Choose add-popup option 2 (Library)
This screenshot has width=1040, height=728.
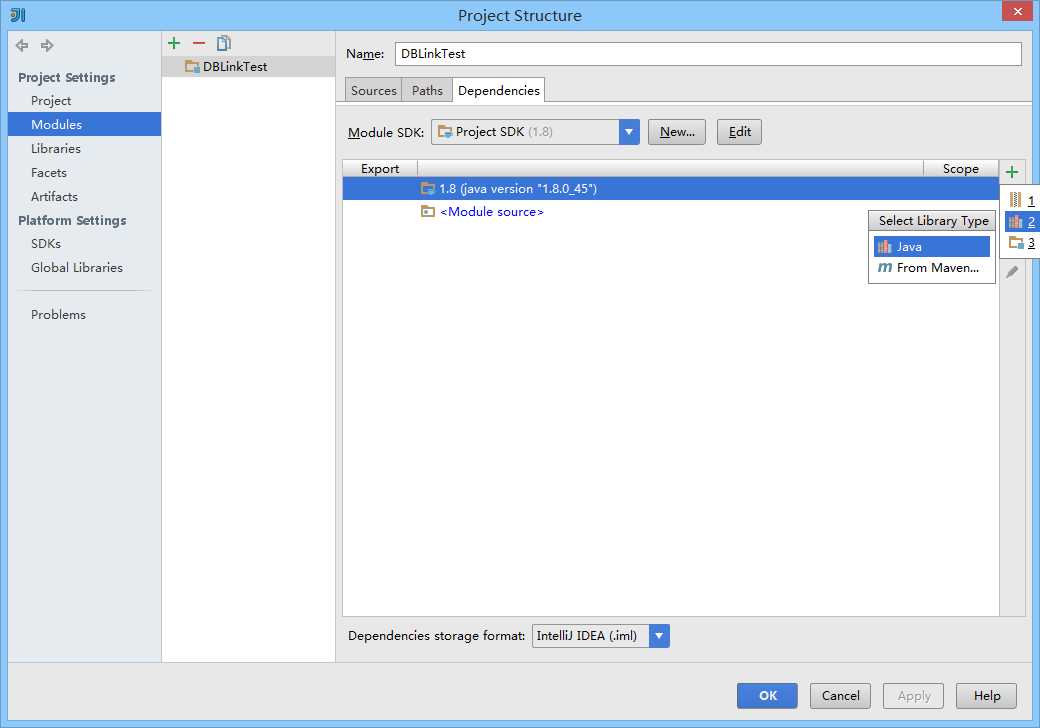point(1021,221)
